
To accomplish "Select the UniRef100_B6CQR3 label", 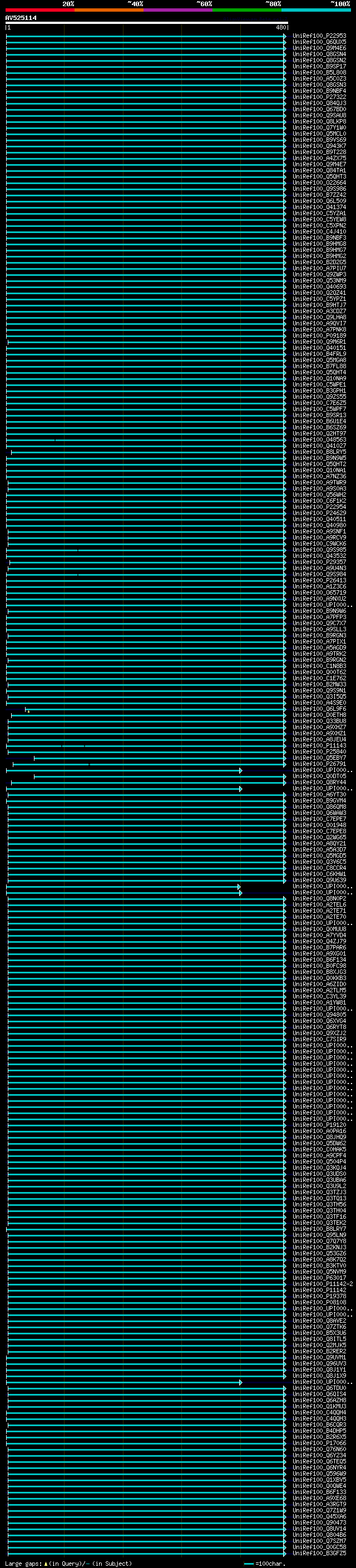I will click(319, 1424).
